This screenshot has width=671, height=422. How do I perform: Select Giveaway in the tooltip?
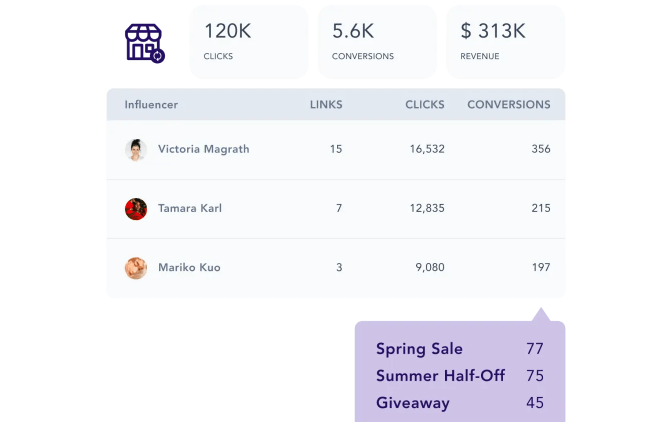coord(412,403)
